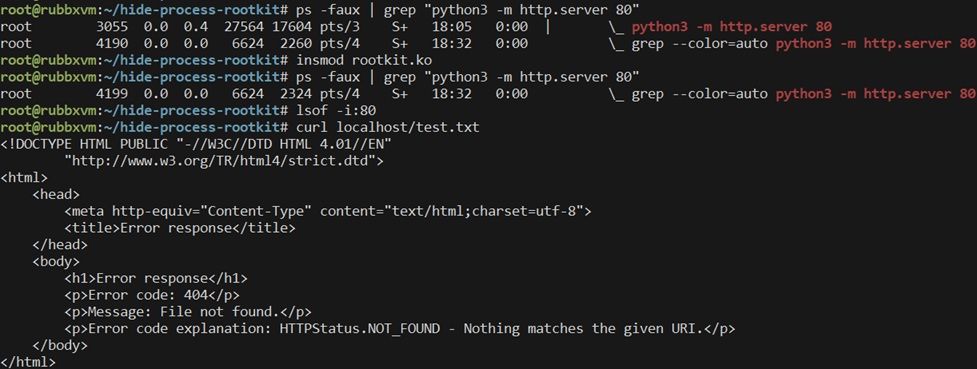
Task: Click the curl localhost/test.txt command
Action: (388, 128)
